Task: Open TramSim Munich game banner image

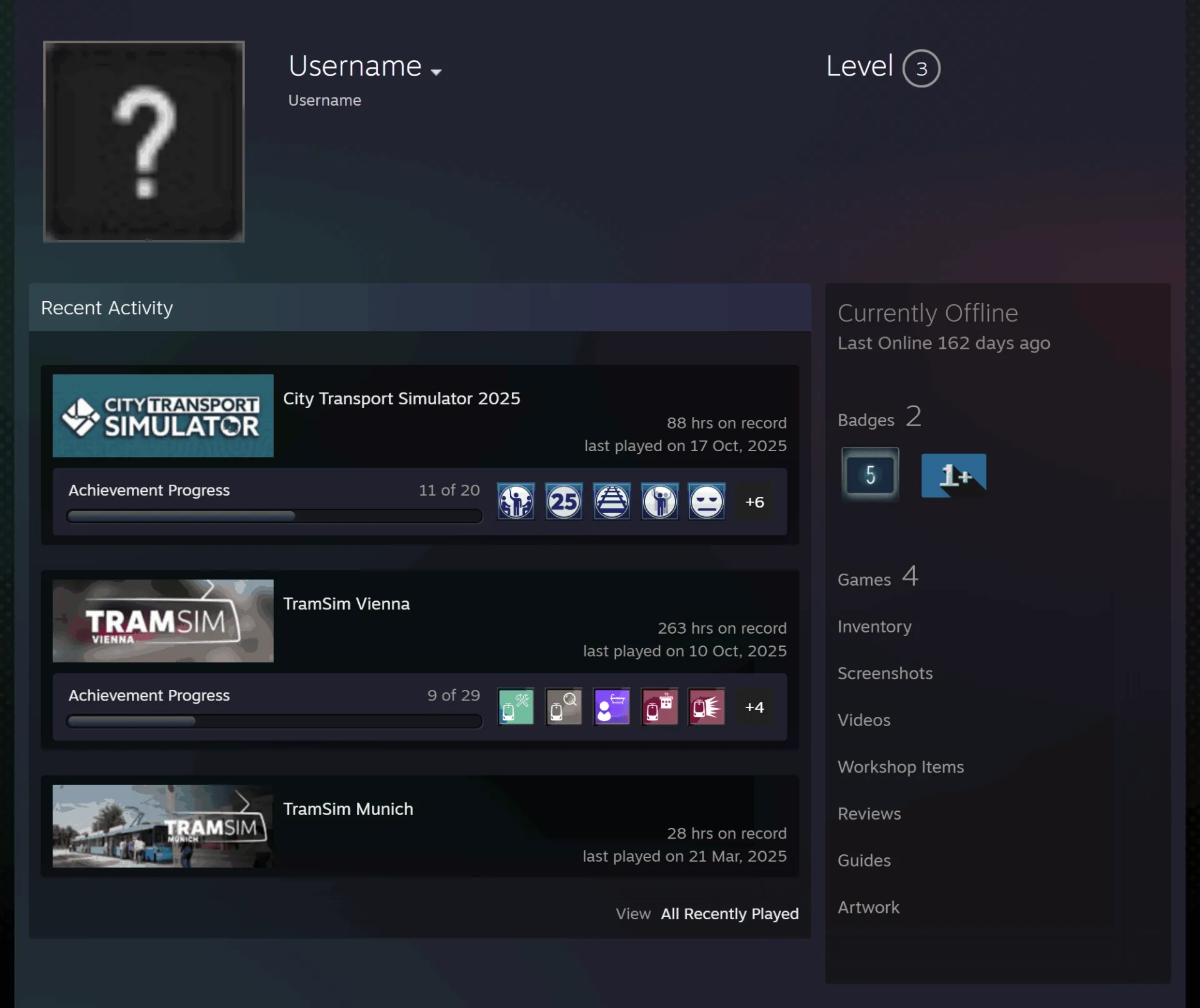Action: (163, 826)
